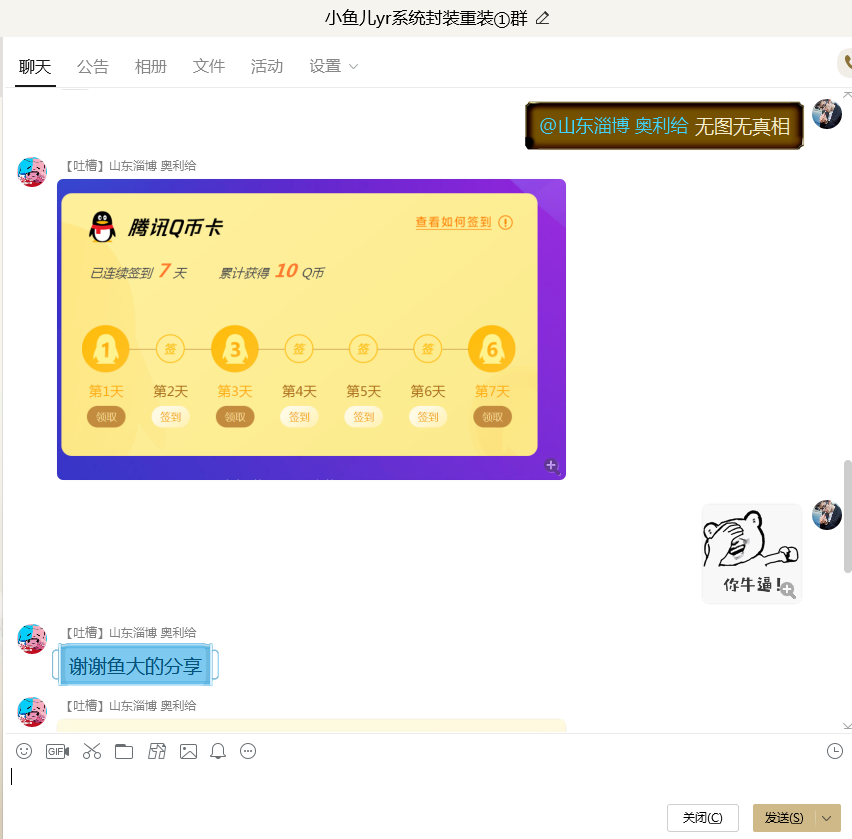
Task: Open the 查看如何签到 link
Action: pyautogui.click(x=453, y=222)
